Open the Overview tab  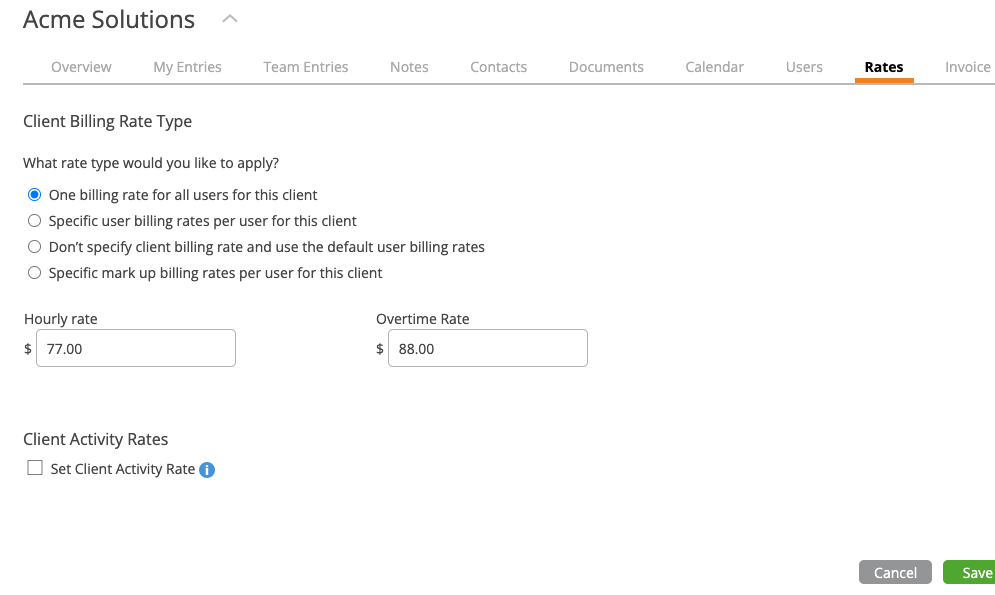[81, 67]
